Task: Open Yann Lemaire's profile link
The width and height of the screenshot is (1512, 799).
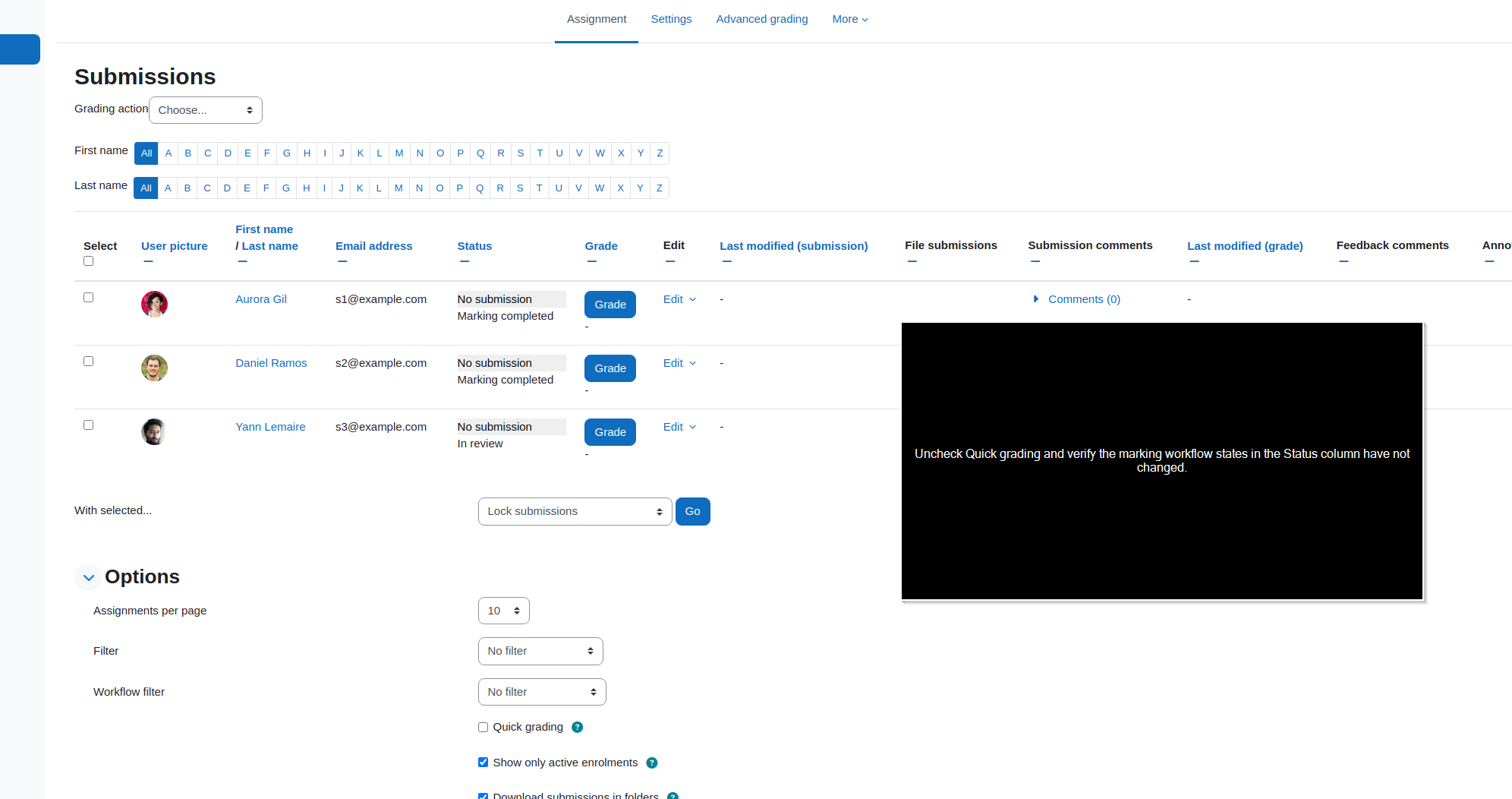Action: tap(270, 427)
